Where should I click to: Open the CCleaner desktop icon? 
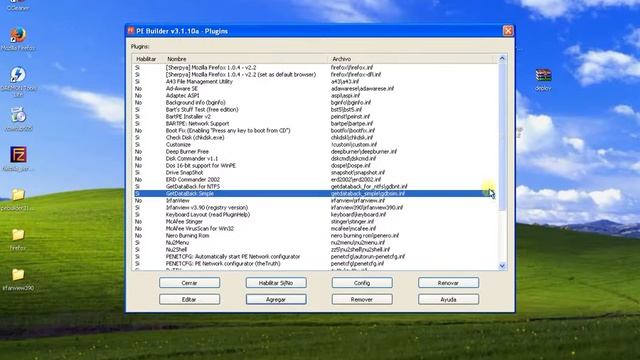click(18, 5)
